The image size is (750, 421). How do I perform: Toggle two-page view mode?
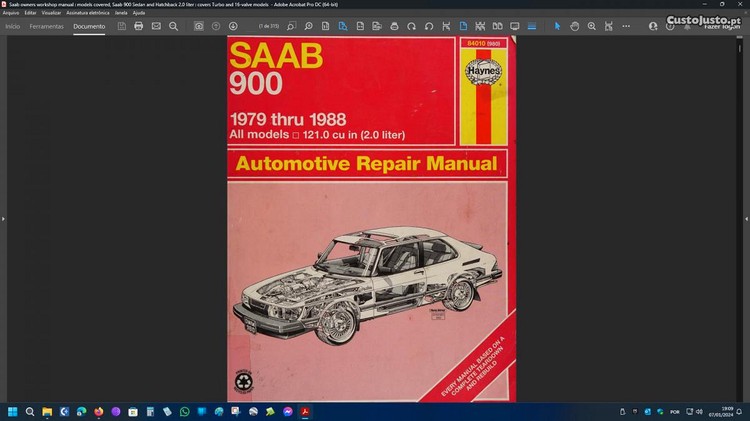(x=496, y=26)
